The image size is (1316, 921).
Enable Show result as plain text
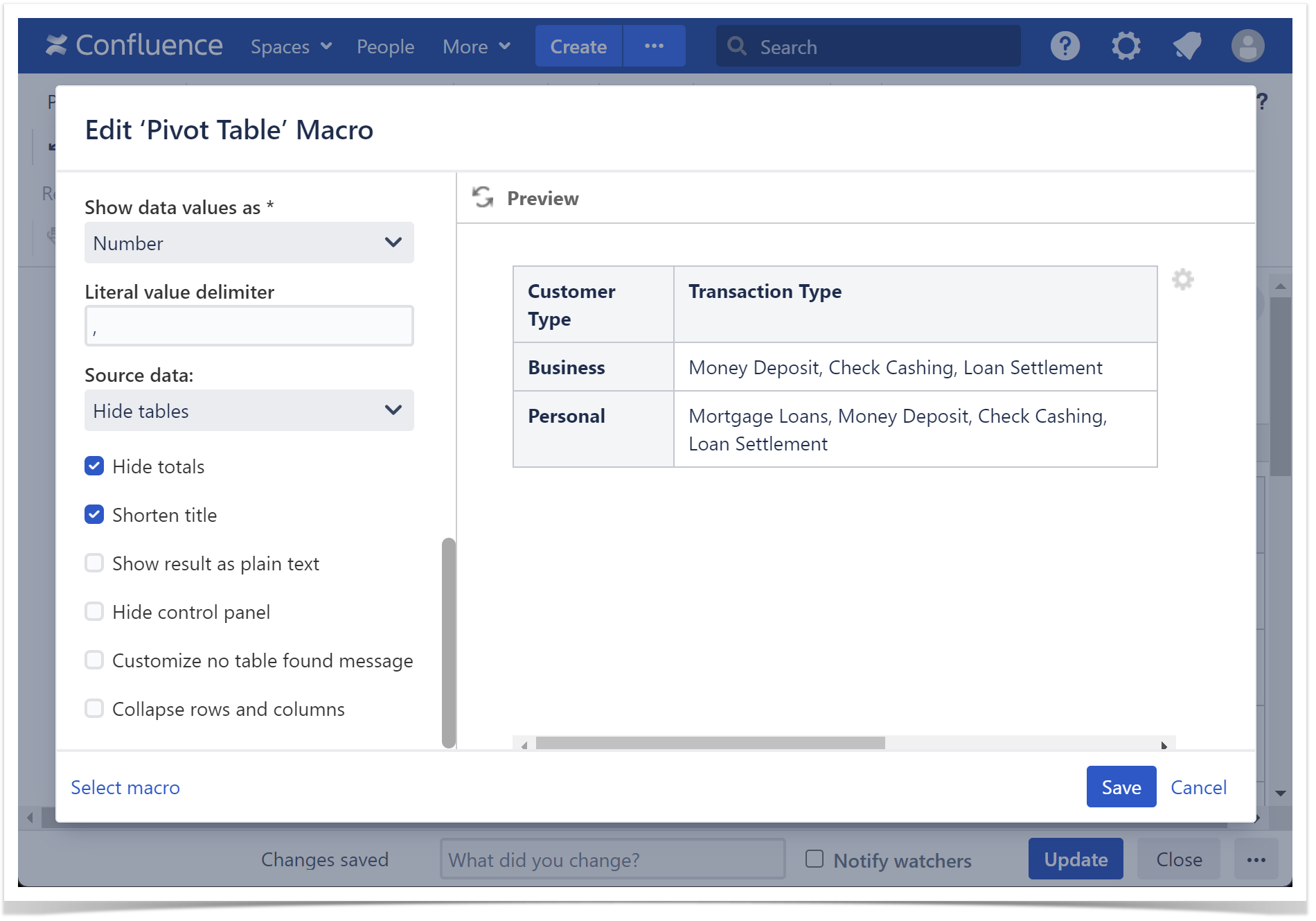pyautogui.click(x=94, y=563)
